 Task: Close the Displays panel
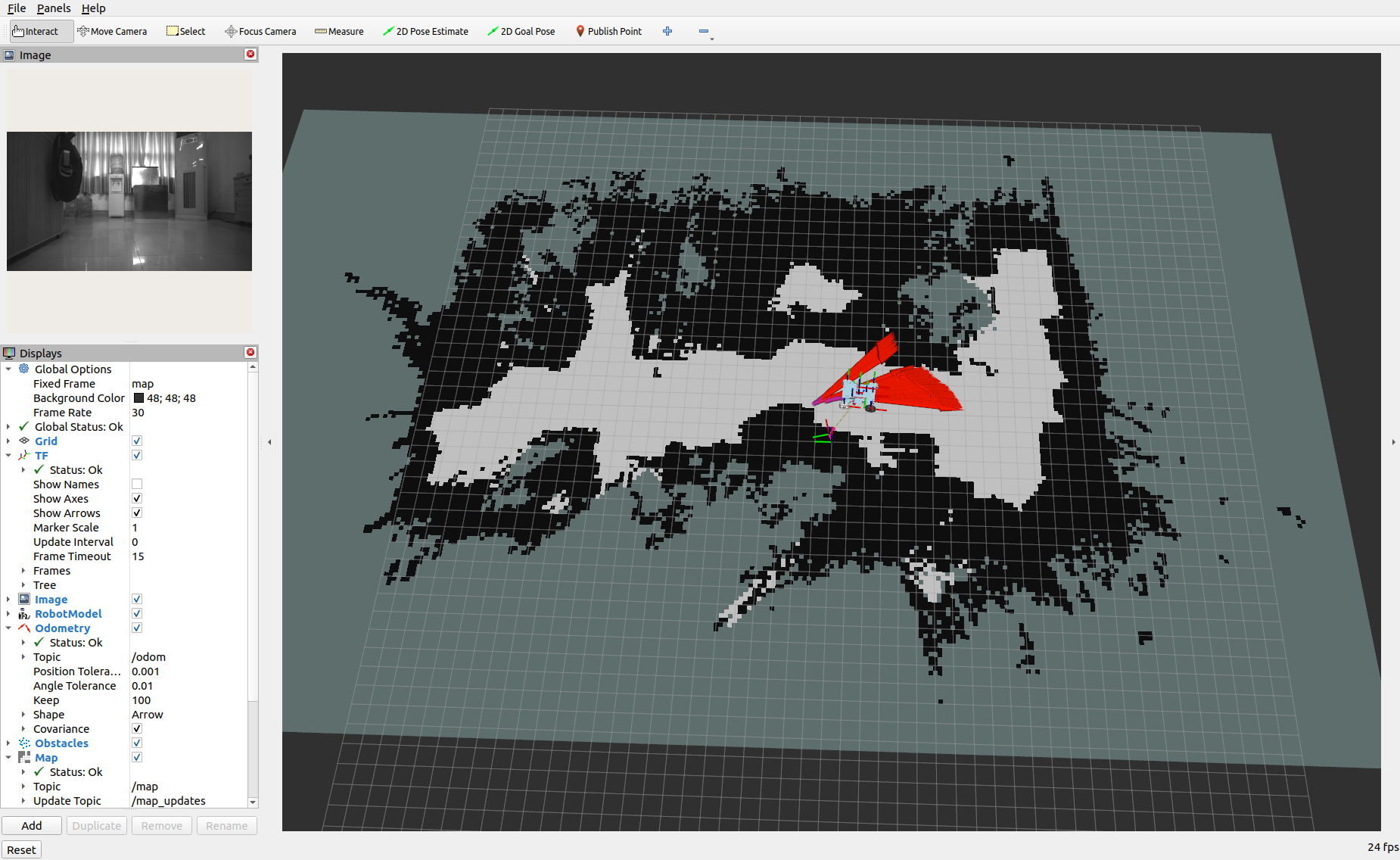(x=250, y=353)
